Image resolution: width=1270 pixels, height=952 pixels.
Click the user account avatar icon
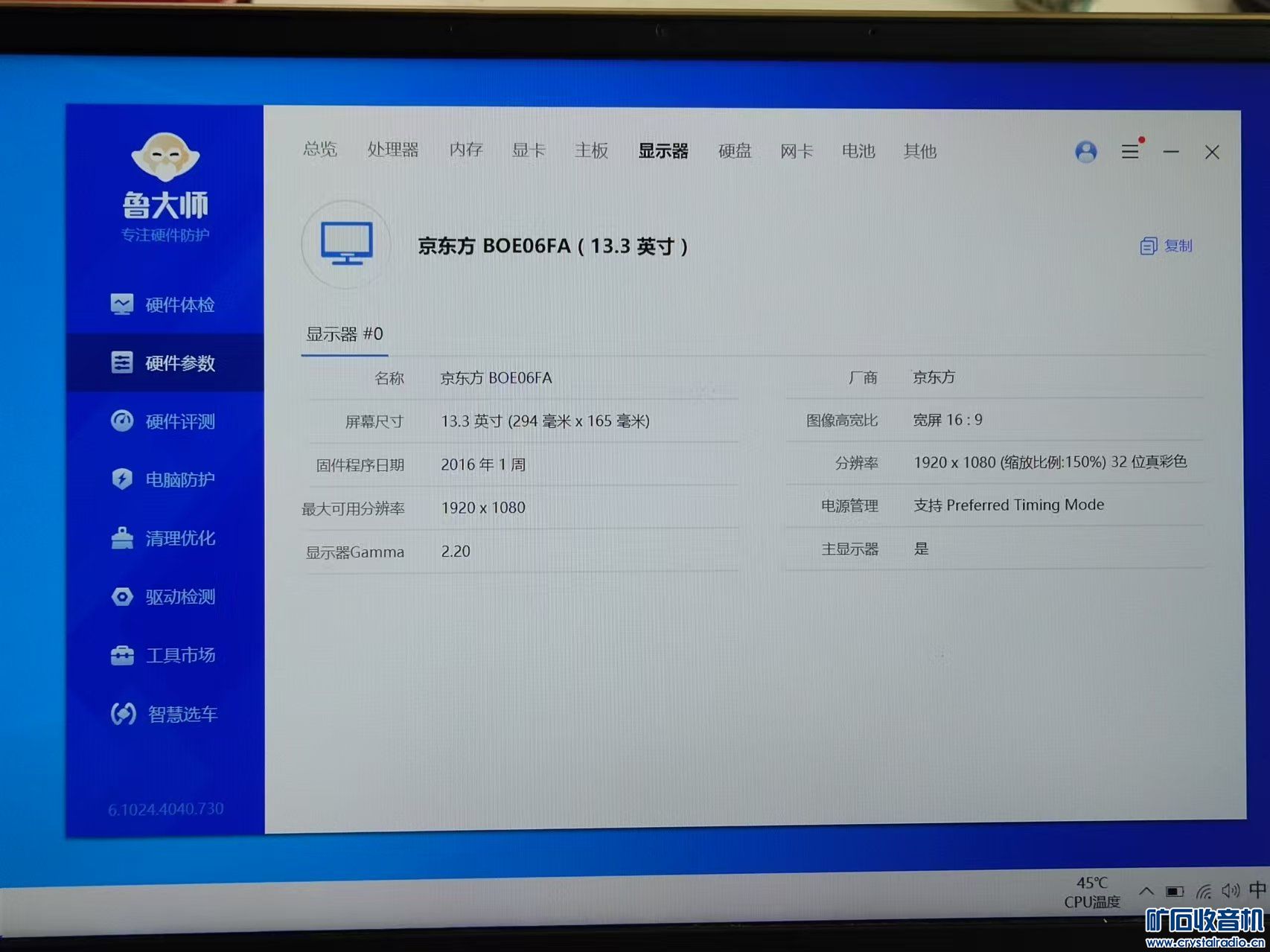tap(1086, 152)
